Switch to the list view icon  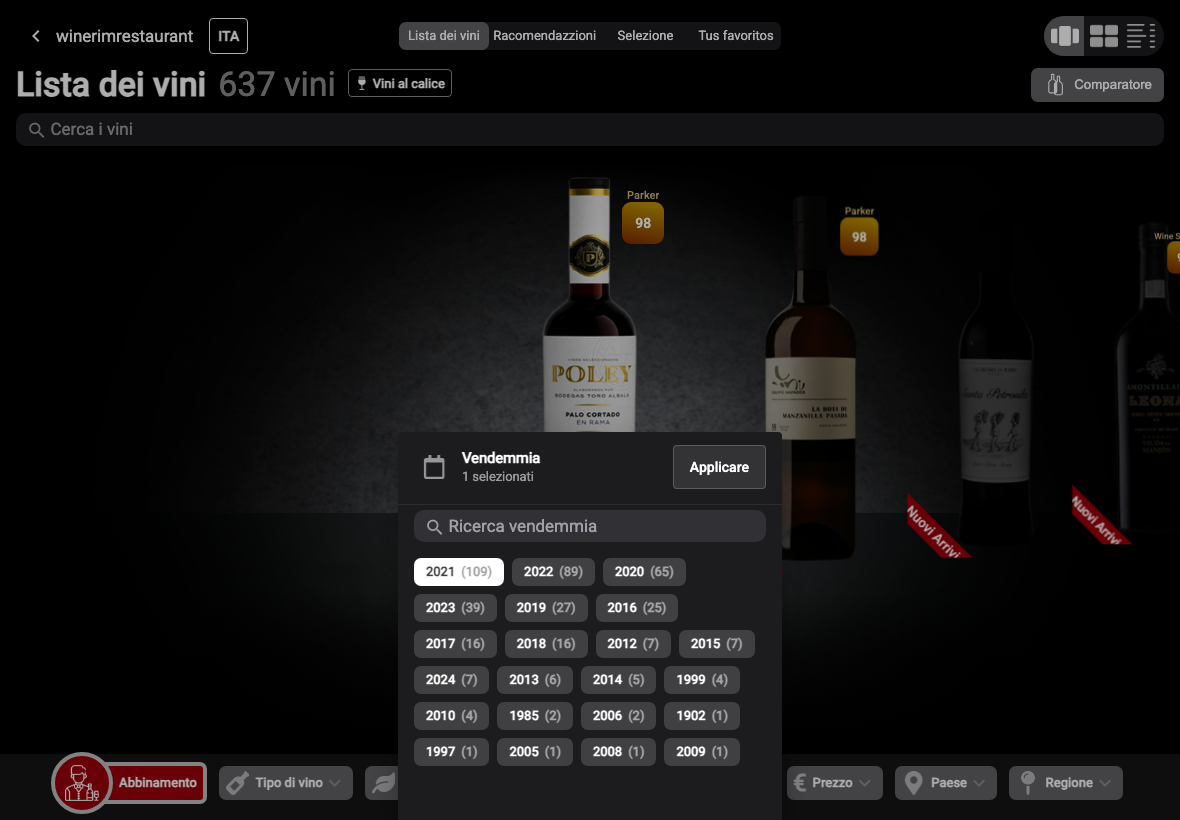pos(1141,35)
